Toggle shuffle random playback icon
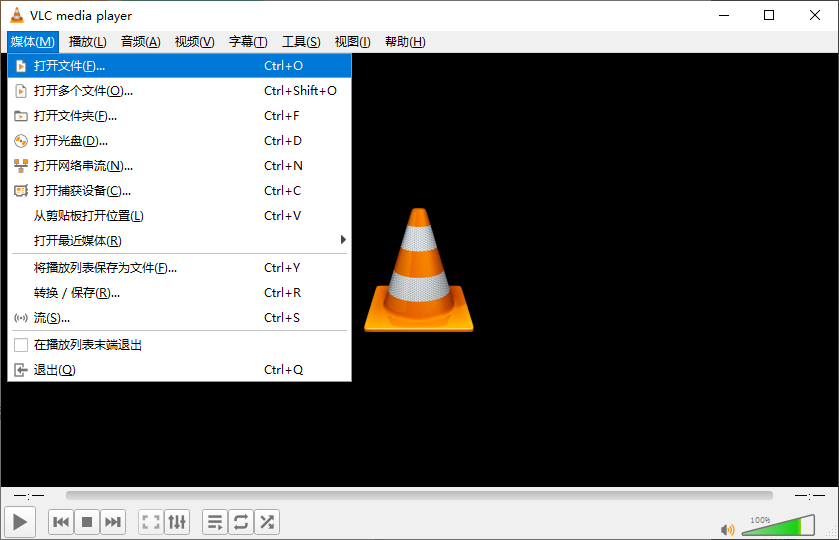Image resolution: width=839 pixels, height=540 pixels. pos(267,522)
